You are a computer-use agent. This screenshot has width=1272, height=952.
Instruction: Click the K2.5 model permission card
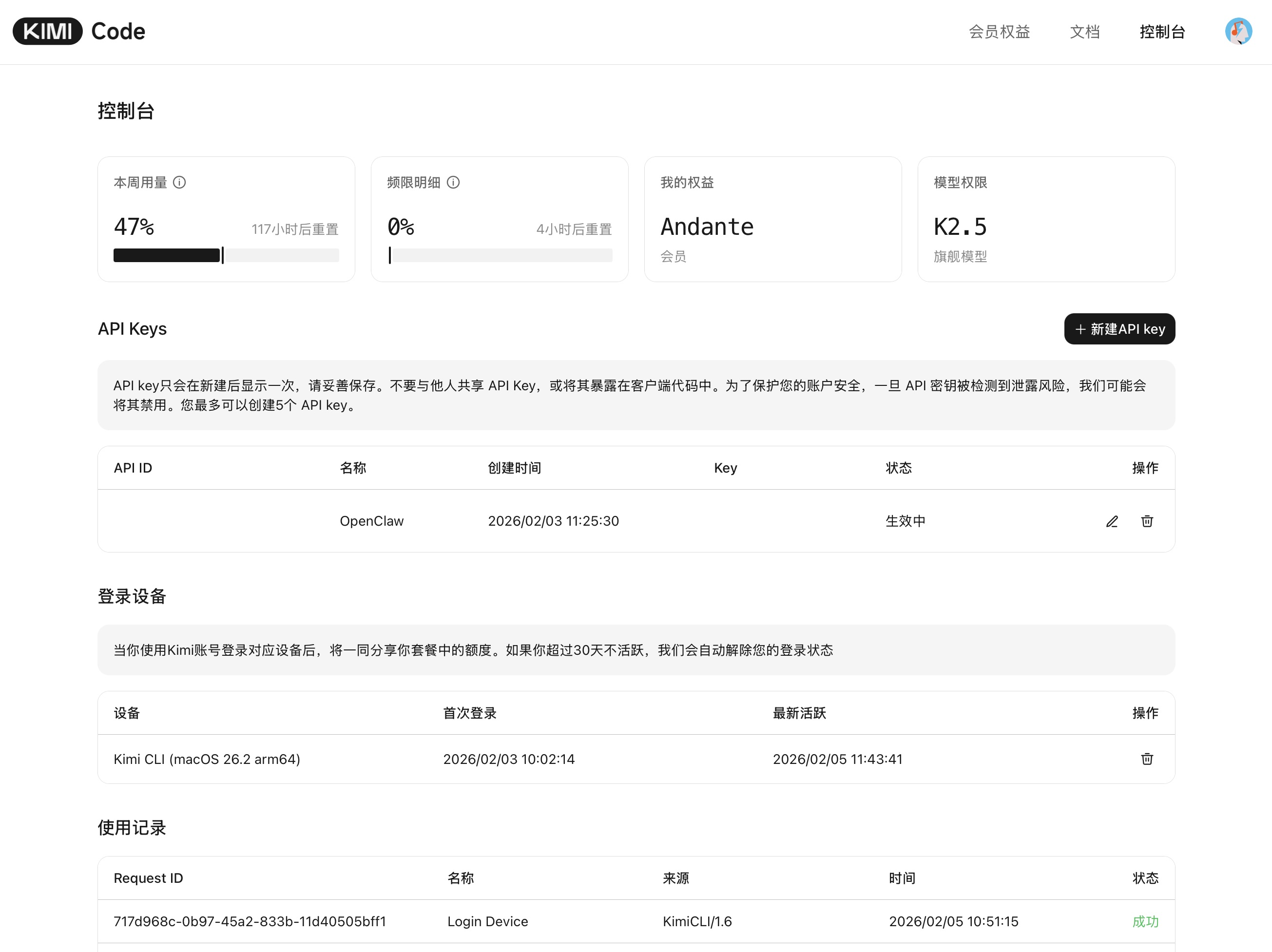pos(1045,219)
